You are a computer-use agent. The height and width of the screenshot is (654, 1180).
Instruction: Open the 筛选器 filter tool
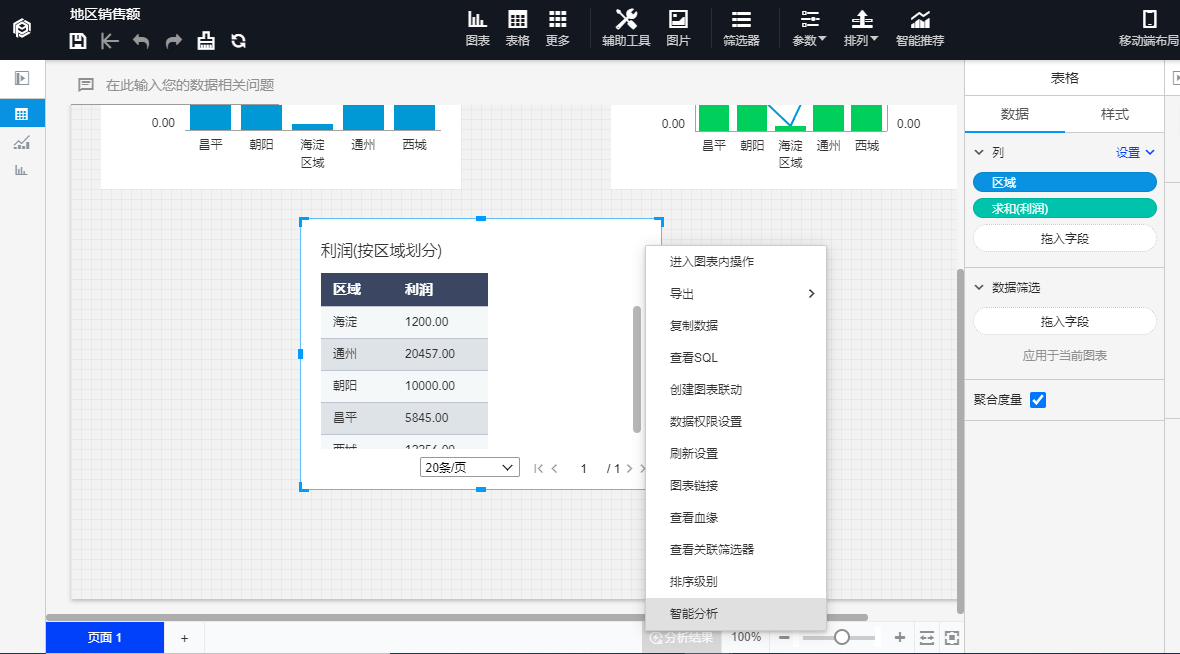[x=741, y=28]
